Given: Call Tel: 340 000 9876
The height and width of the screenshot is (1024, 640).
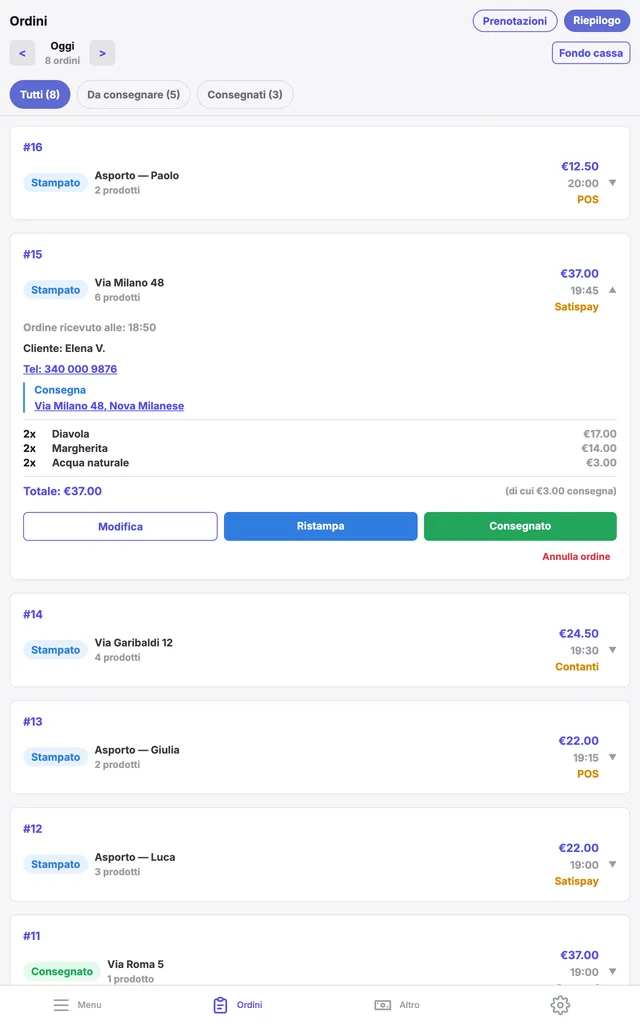Looking at the screenshot, I should (x=70, y=369).
